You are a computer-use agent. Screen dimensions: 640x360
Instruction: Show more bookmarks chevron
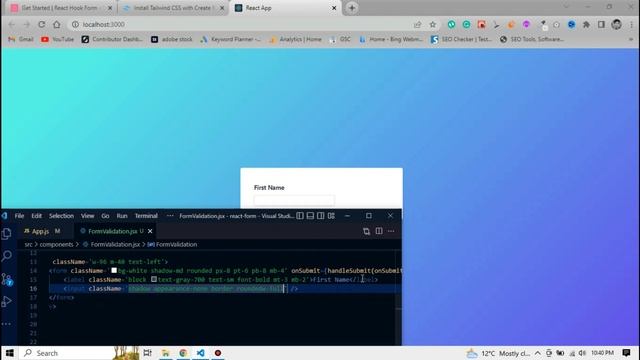click(631, 39)
